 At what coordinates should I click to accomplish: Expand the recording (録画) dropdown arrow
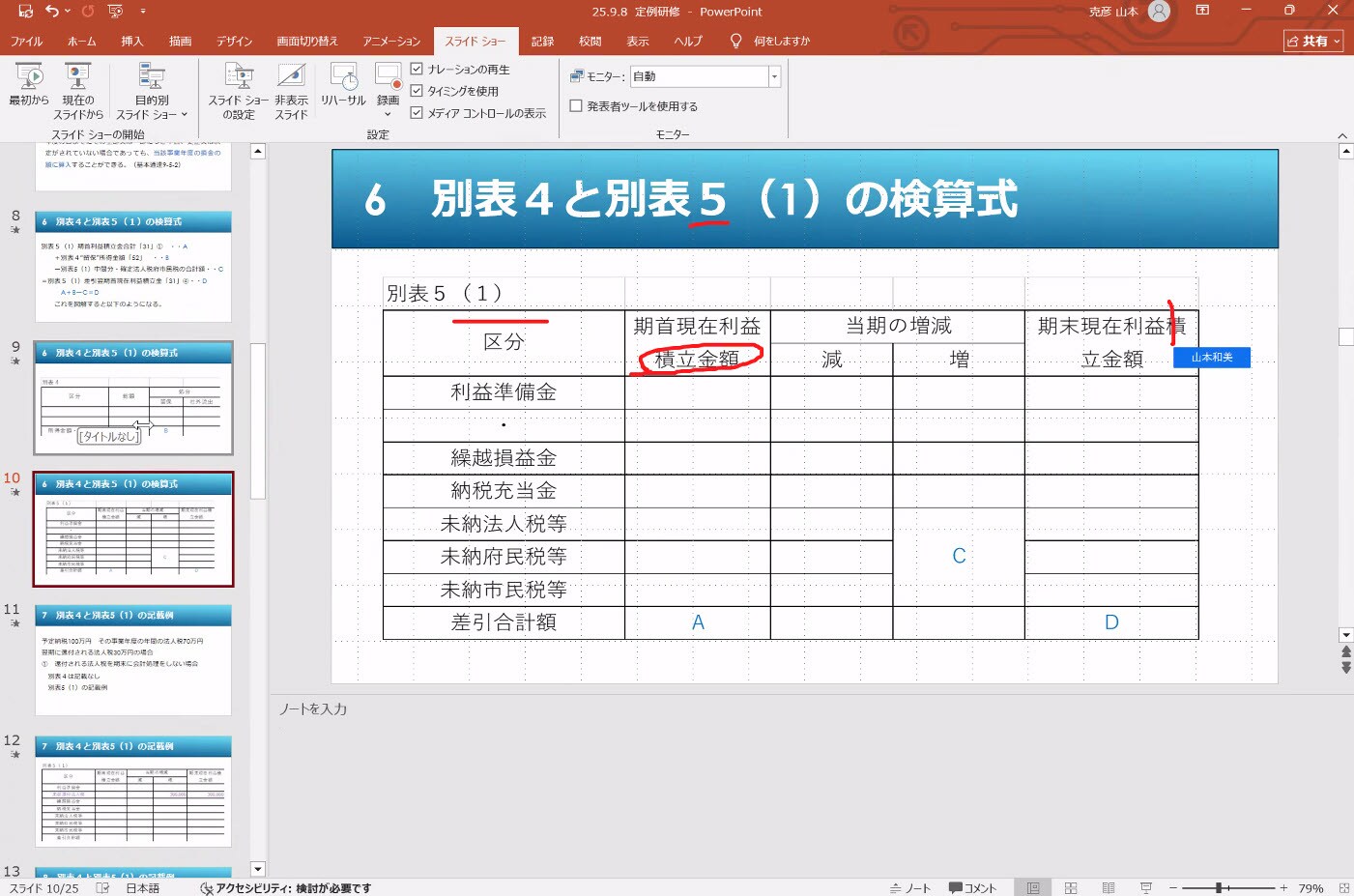[388, 114]
